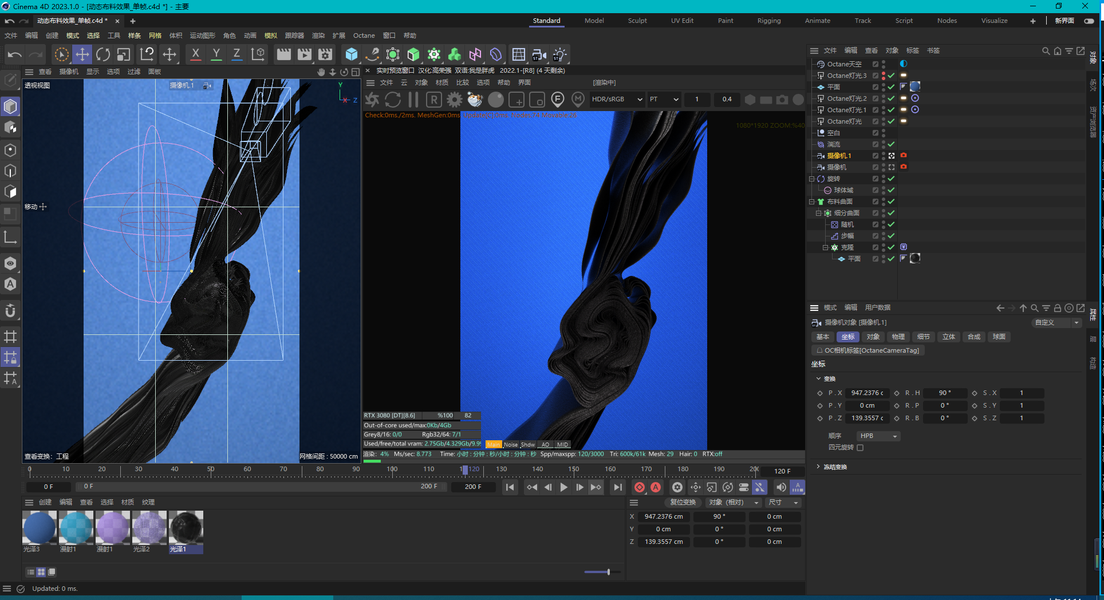Image resolution: width=1104 pixels, height=600 pixels.
Task: Toggle enable checkmark for 球体域 object
Action: 891,190
